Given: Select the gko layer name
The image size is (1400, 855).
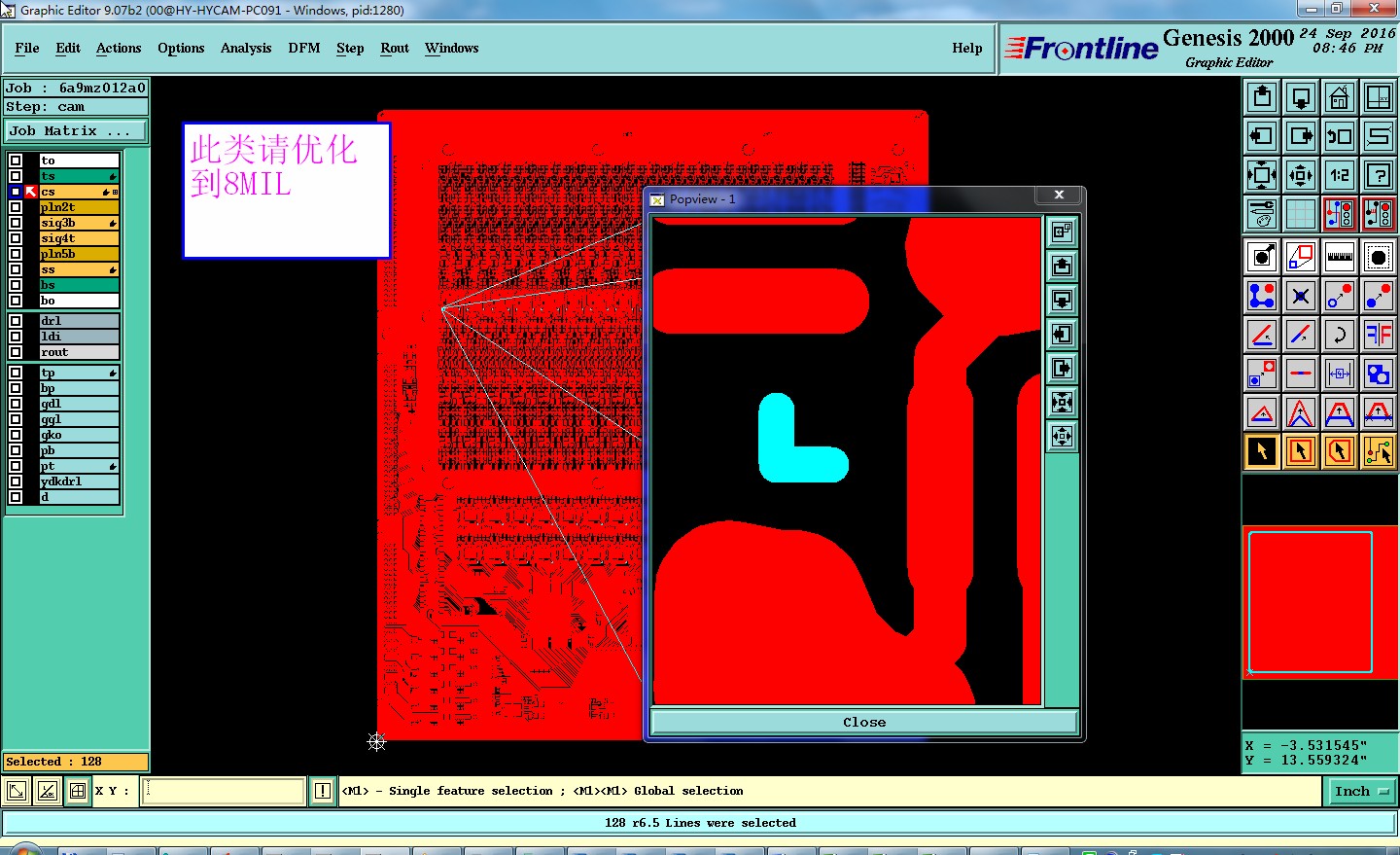Looking at the screenshot, I should pyautogui.click(x=79, y=435).
